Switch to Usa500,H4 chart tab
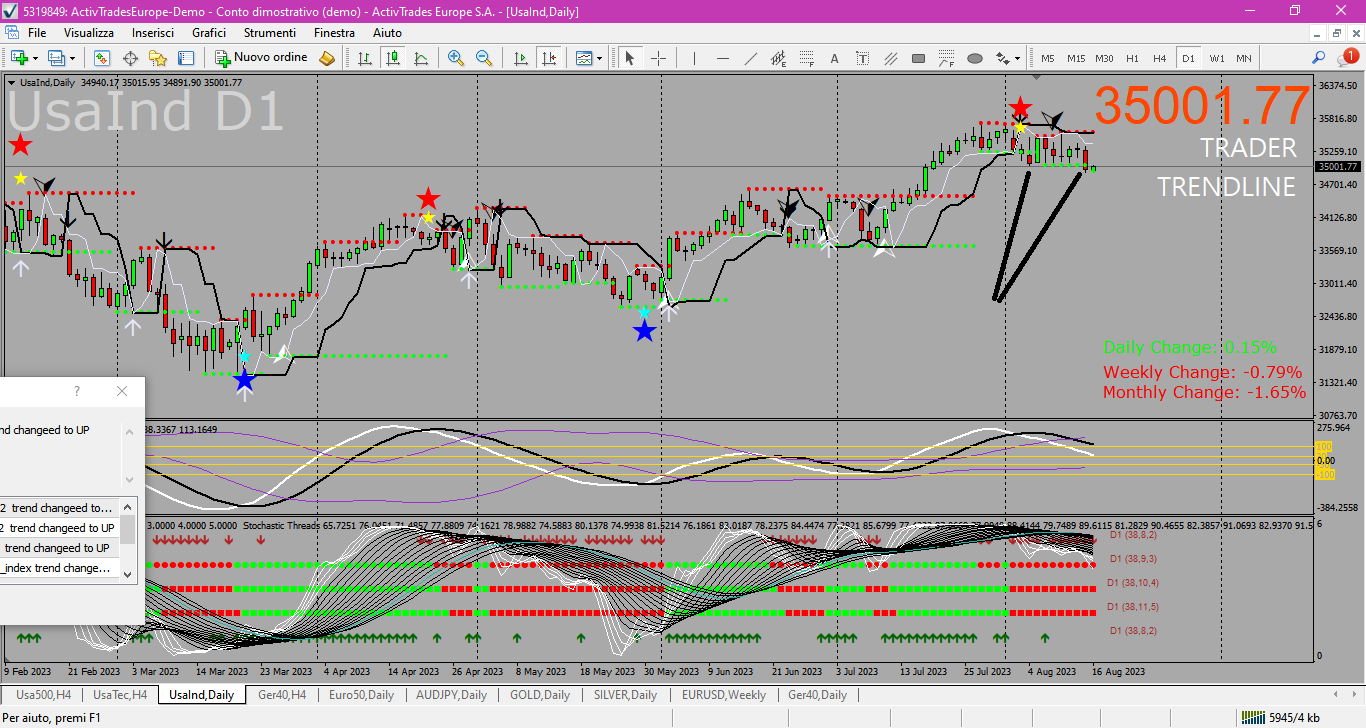This screenshot has width=1366, height=728. (x=43, y=694)
